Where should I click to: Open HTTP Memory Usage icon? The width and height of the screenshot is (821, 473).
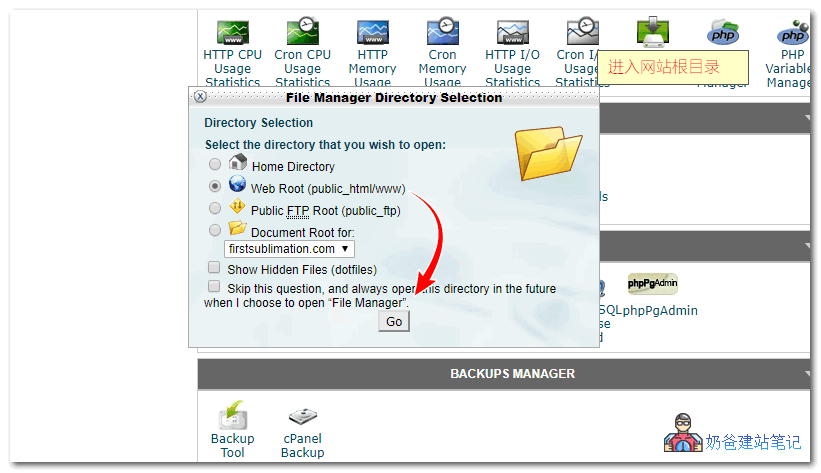[372, 33]
